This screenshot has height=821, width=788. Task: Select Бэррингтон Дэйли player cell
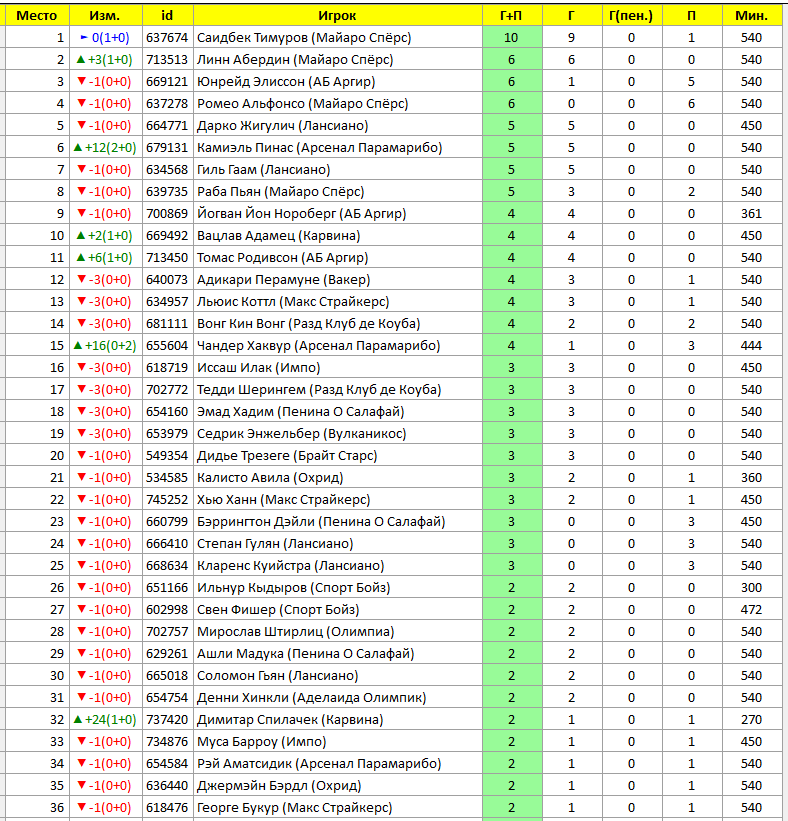[338, 522]
